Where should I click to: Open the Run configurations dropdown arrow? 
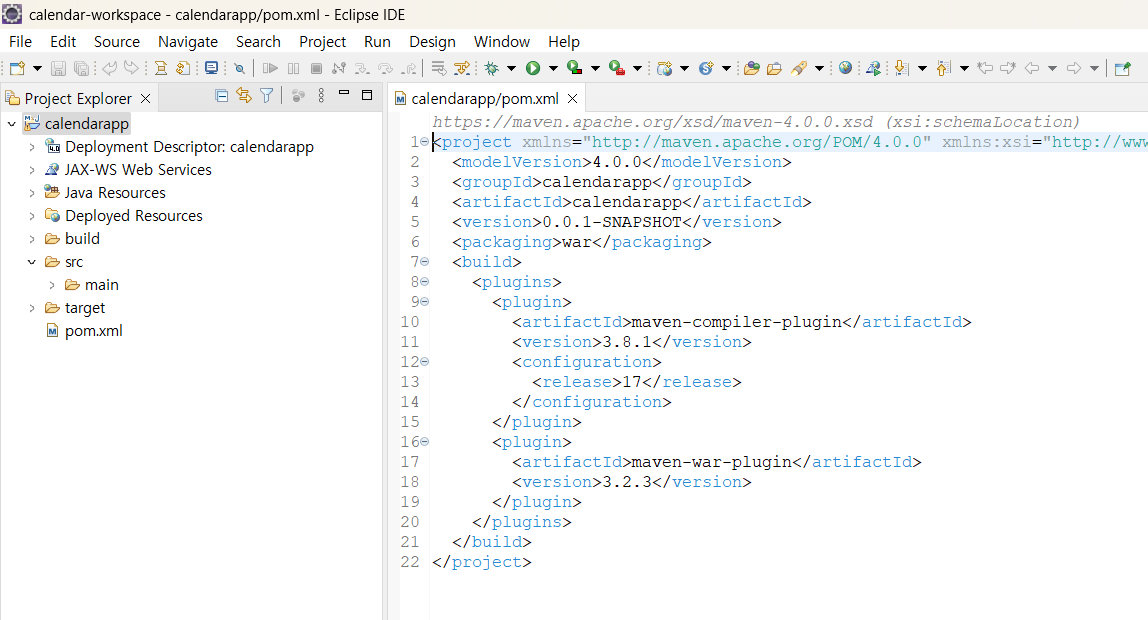pyautogui.click(x=554, y=69)
